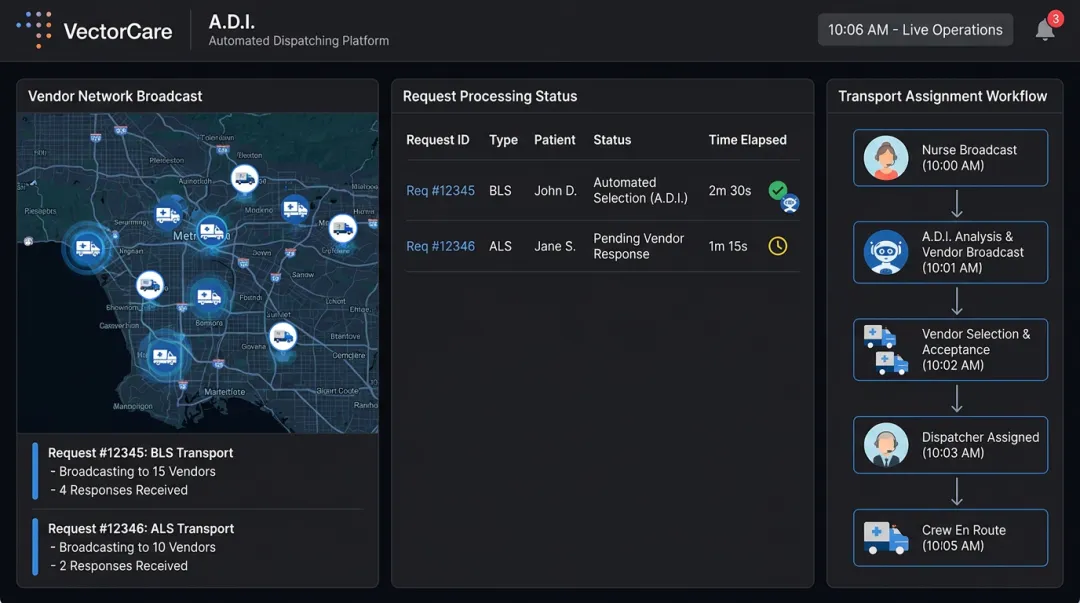Viewport: 1080px width, 603px height.
Task: Click the Vendor Selection ambulances icon
Action: pyautogui.click(x=886, y=349)
